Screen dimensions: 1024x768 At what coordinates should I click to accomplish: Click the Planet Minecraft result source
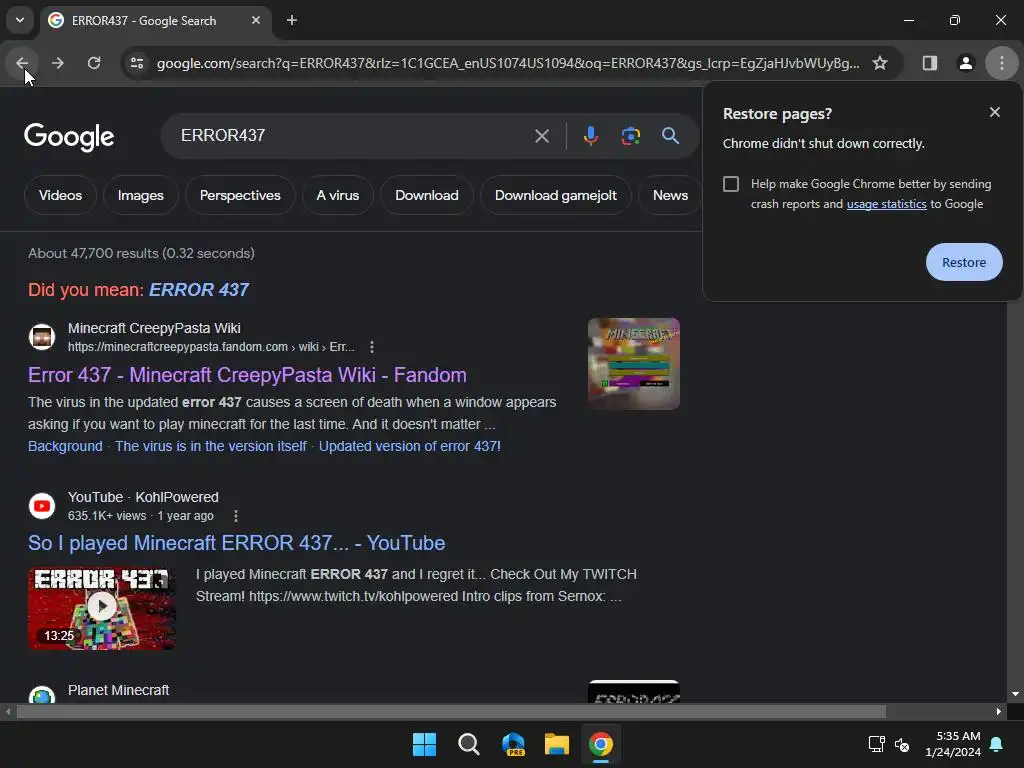click(x=118, y=690)
